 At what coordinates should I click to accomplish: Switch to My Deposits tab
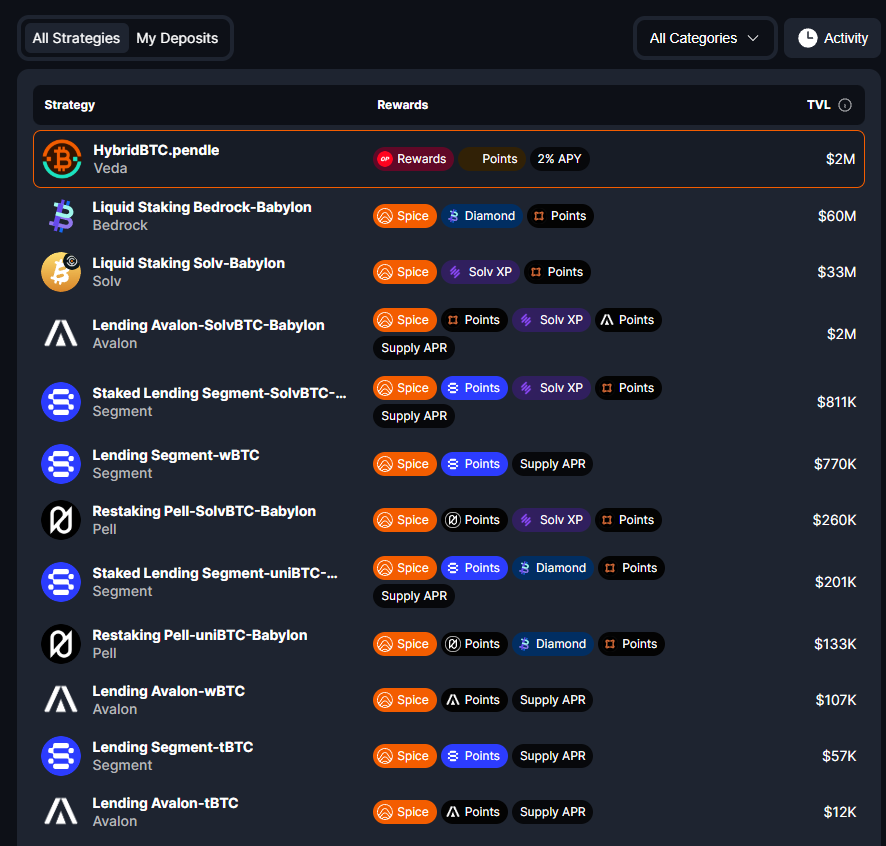point(177,38)
